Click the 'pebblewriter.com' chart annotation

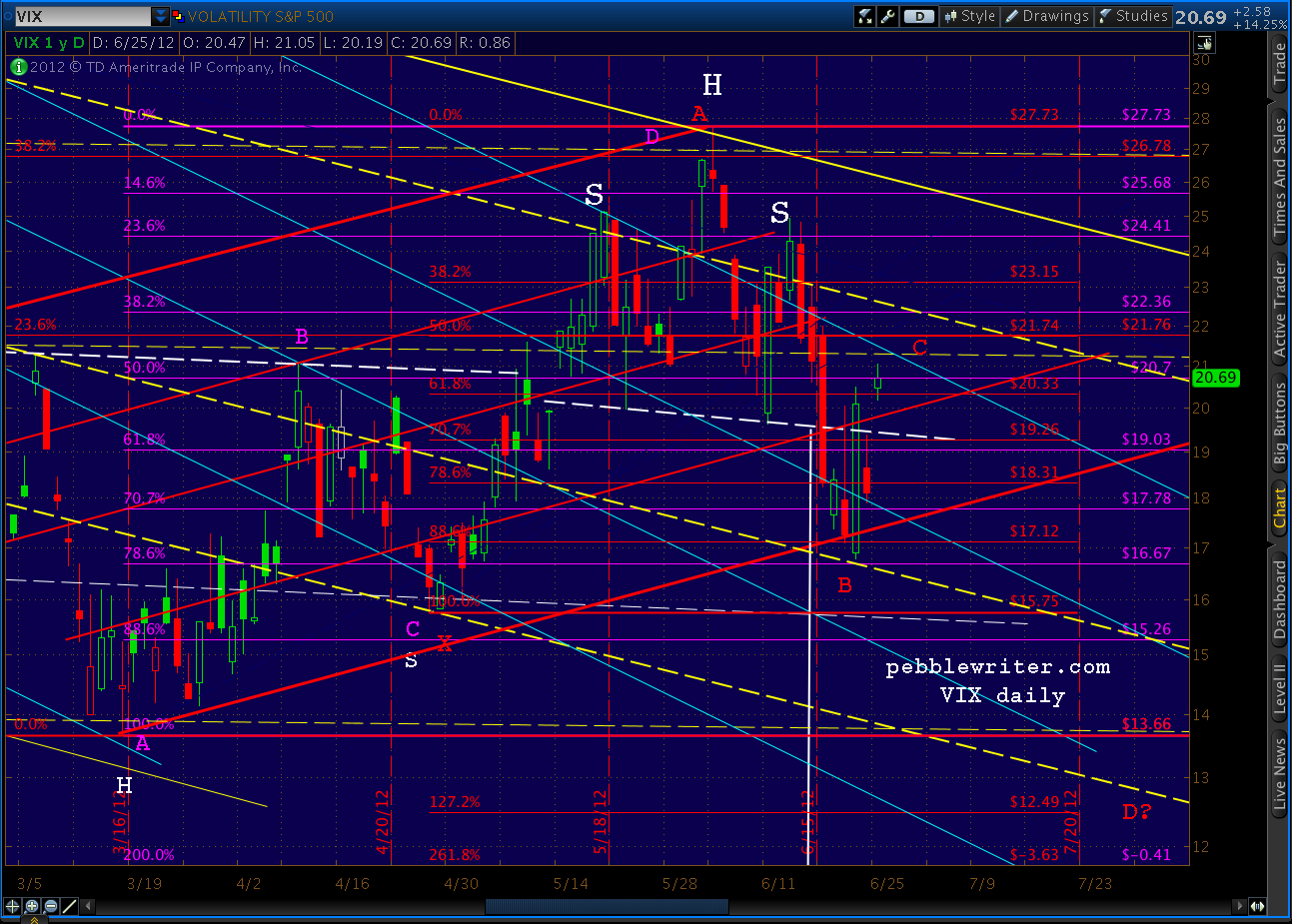(x=998, y=667)
